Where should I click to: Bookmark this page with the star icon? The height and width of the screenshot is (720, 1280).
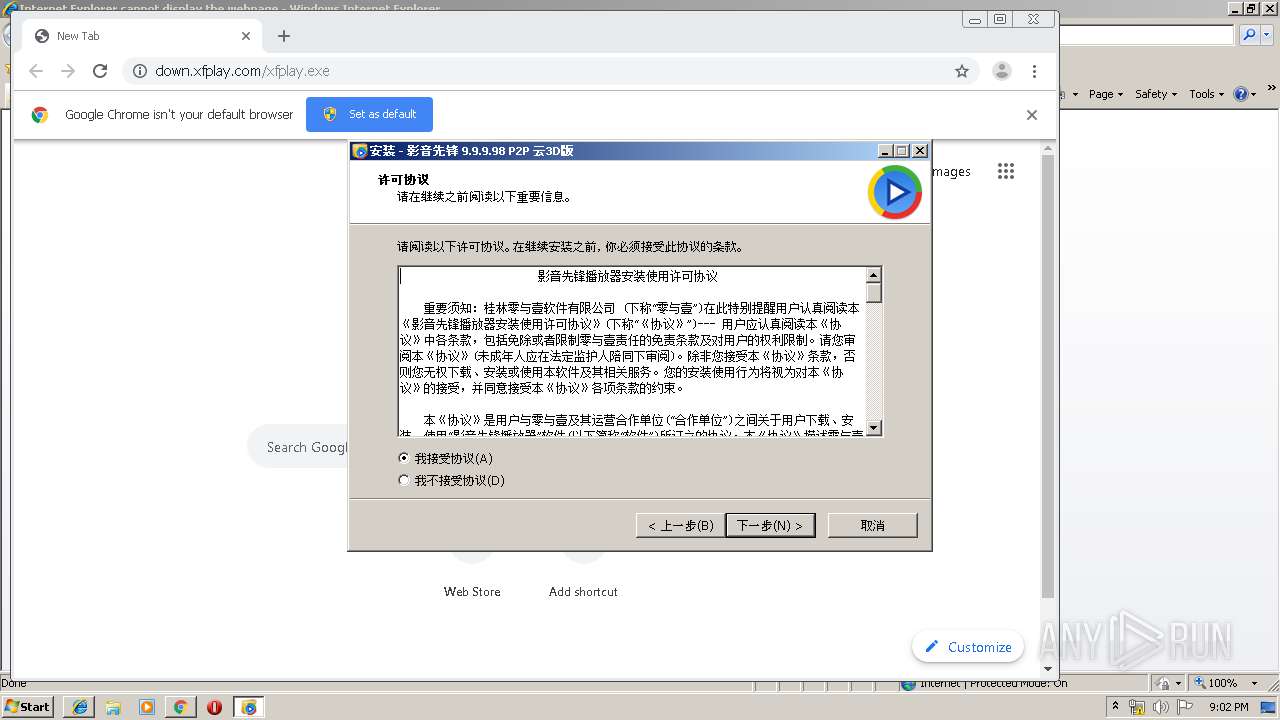962,71
